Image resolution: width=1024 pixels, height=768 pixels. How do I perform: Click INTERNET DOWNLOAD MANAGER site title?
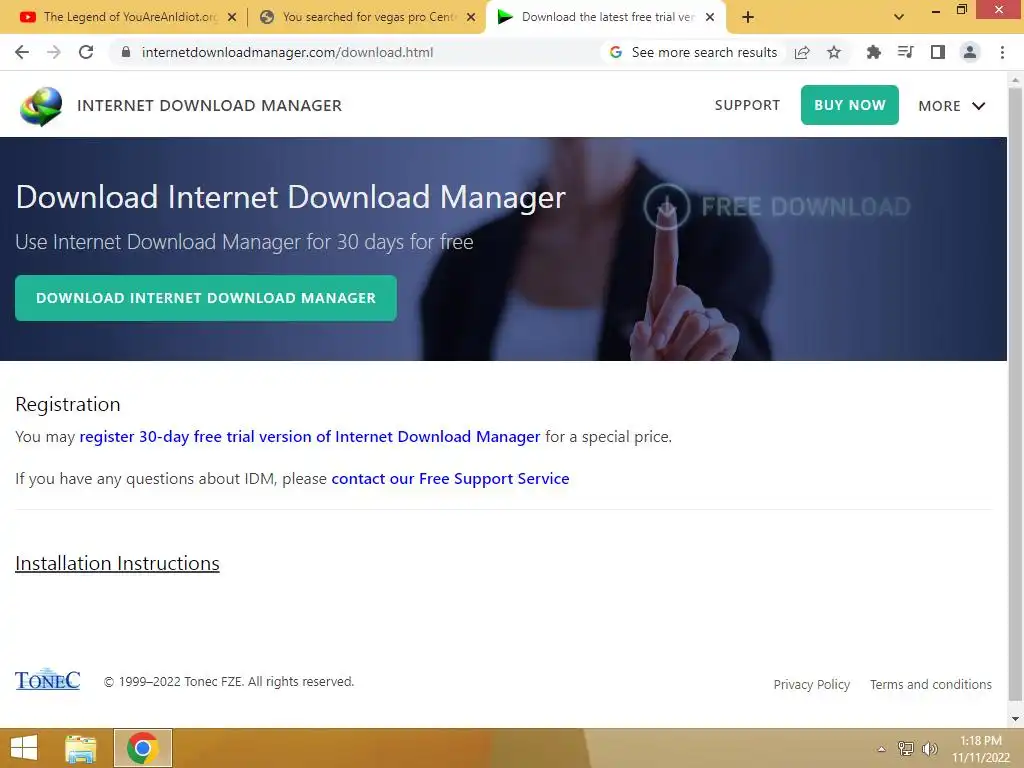pos(209,105)
